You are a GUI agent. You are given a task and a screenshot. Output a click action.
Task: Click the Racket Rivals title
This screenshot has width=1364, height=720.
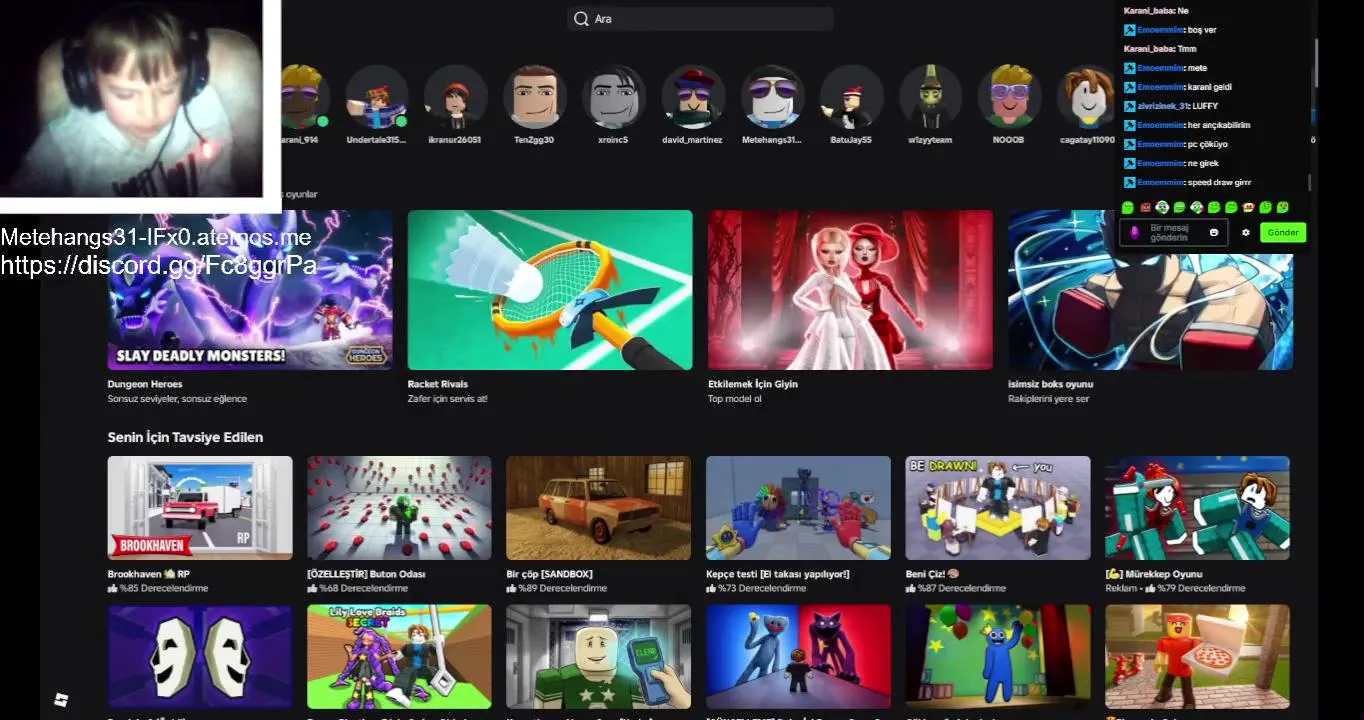[438, 384]
